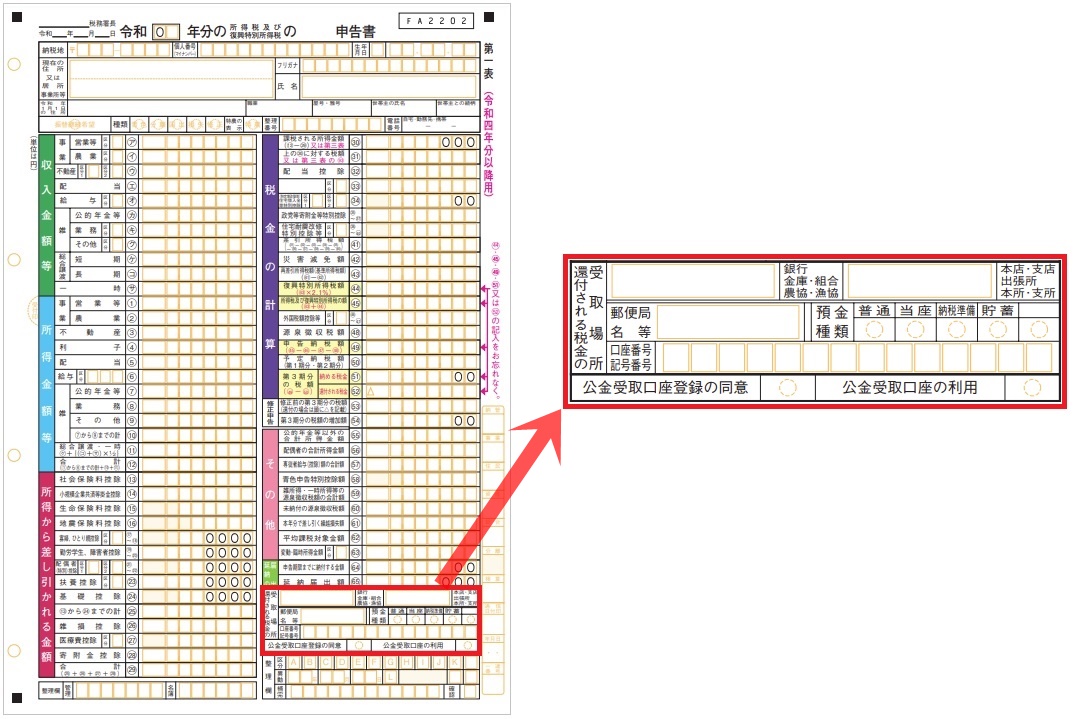Select the 貯蓄 deposit type circle in enlarged panel
1076x719 pixels.
998,330
